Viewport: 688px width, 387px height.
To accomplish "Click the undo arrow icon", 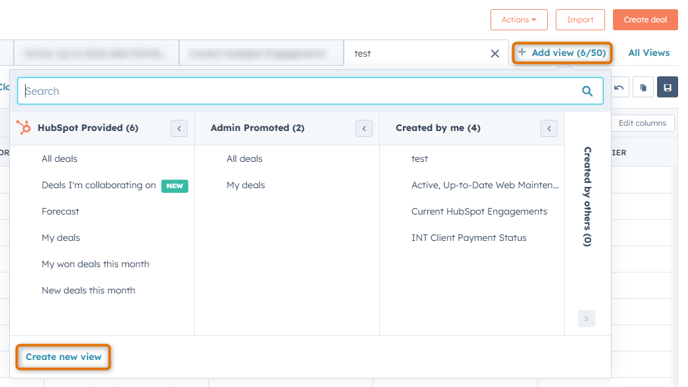I will coord(619,87).
